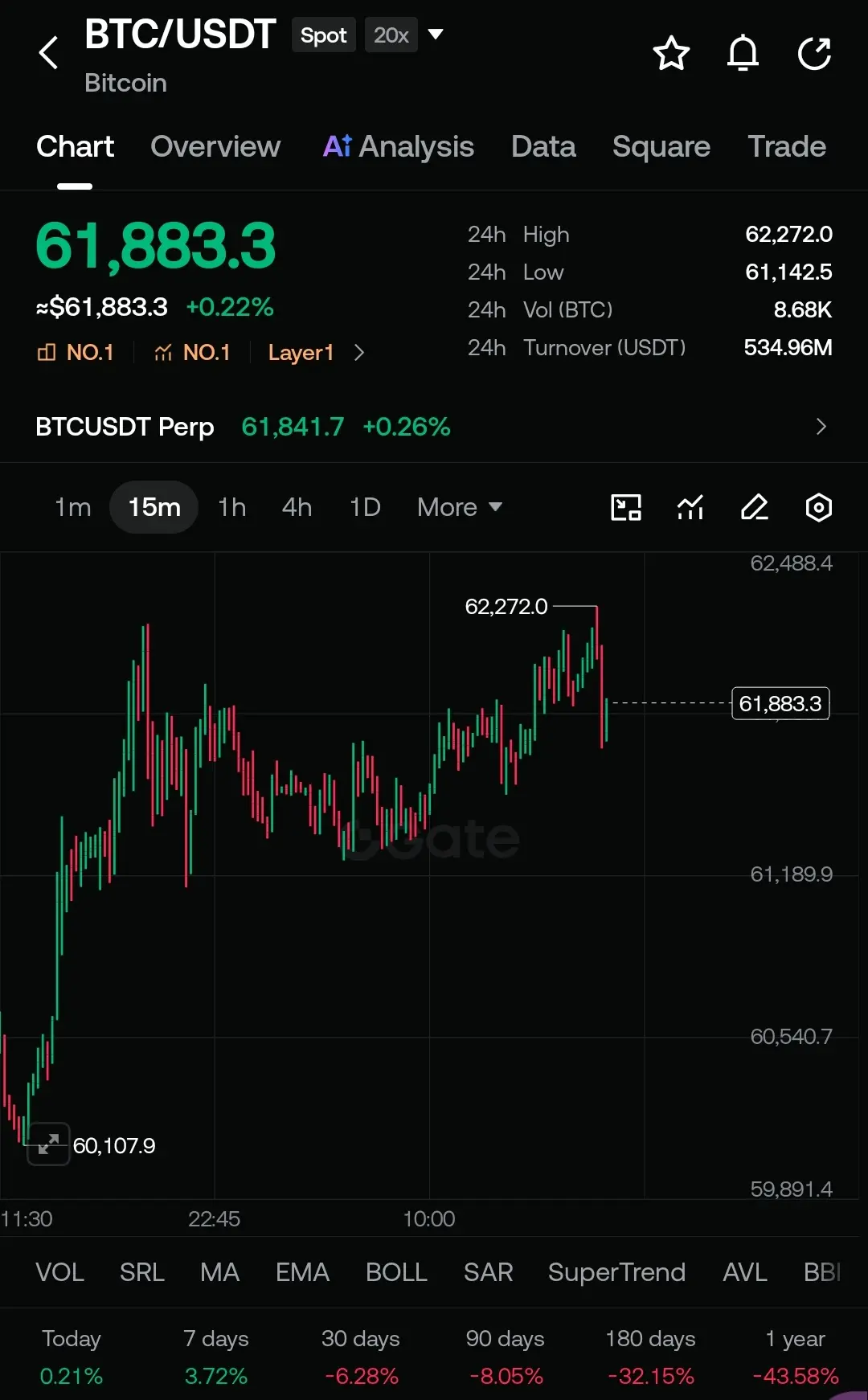Tap the 24h Vol (BTC) 8.68K
Screen dimensions: 868x1400
click(x=802, y=310)
